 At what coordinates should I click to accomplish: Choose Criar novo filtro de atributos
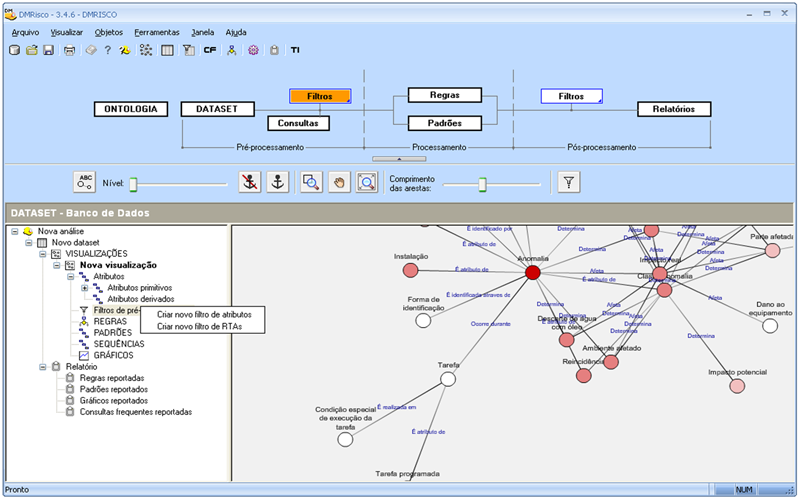(204, 314)
